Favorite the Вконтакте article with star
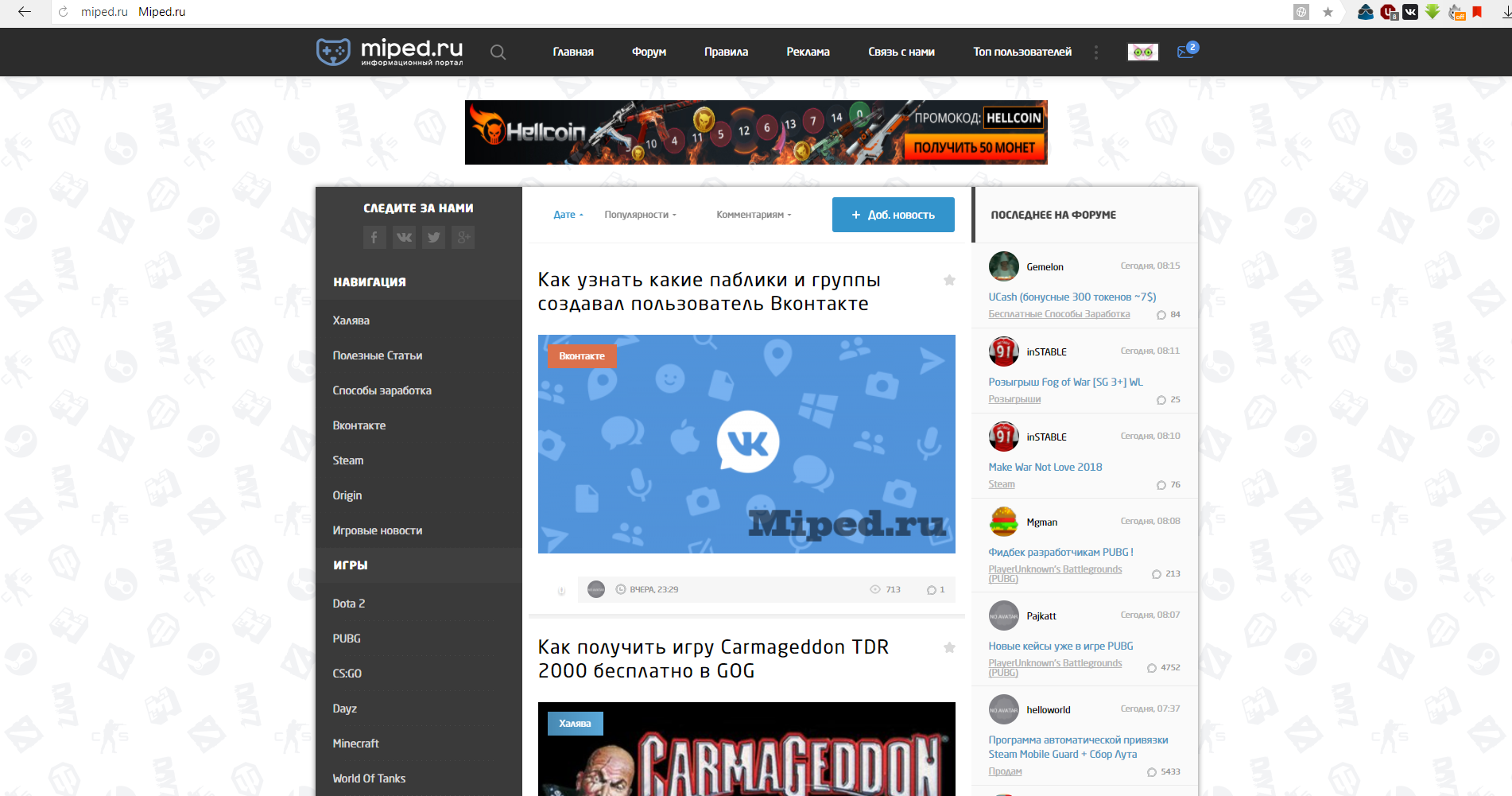Screen dimensions: 1512x796 [949, 280]
